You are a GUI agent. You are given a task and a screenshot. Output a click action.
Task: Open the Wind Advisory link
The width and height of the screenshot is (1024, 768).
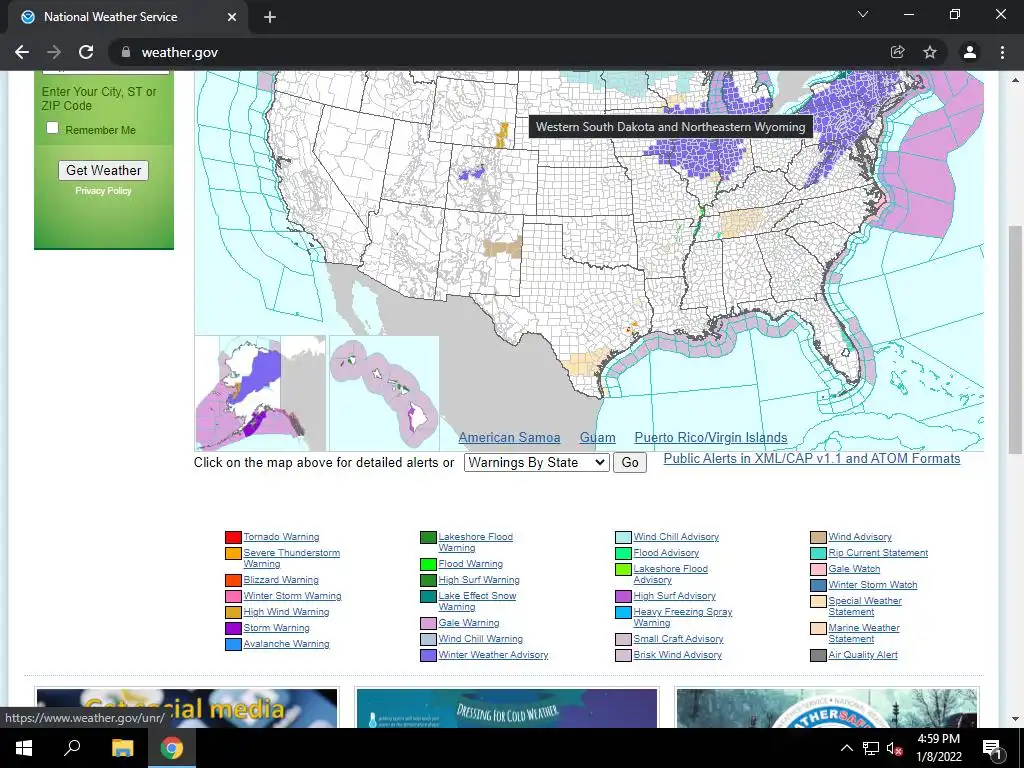click(859, 537)
